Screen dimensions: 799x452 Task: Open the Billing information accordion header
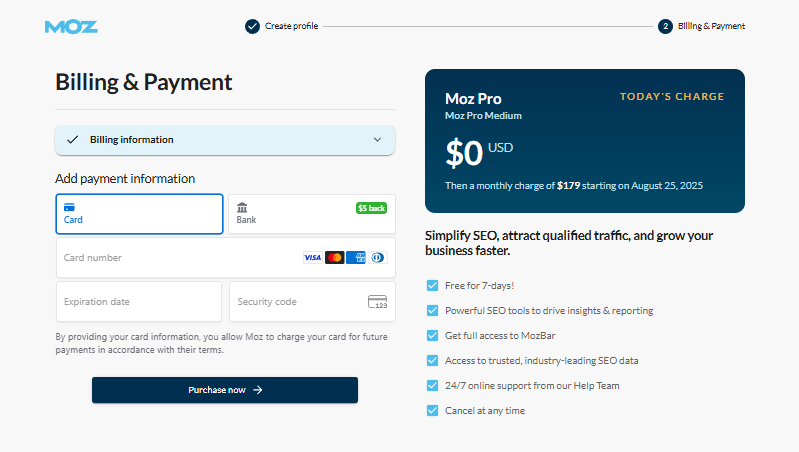click(225, 140)
